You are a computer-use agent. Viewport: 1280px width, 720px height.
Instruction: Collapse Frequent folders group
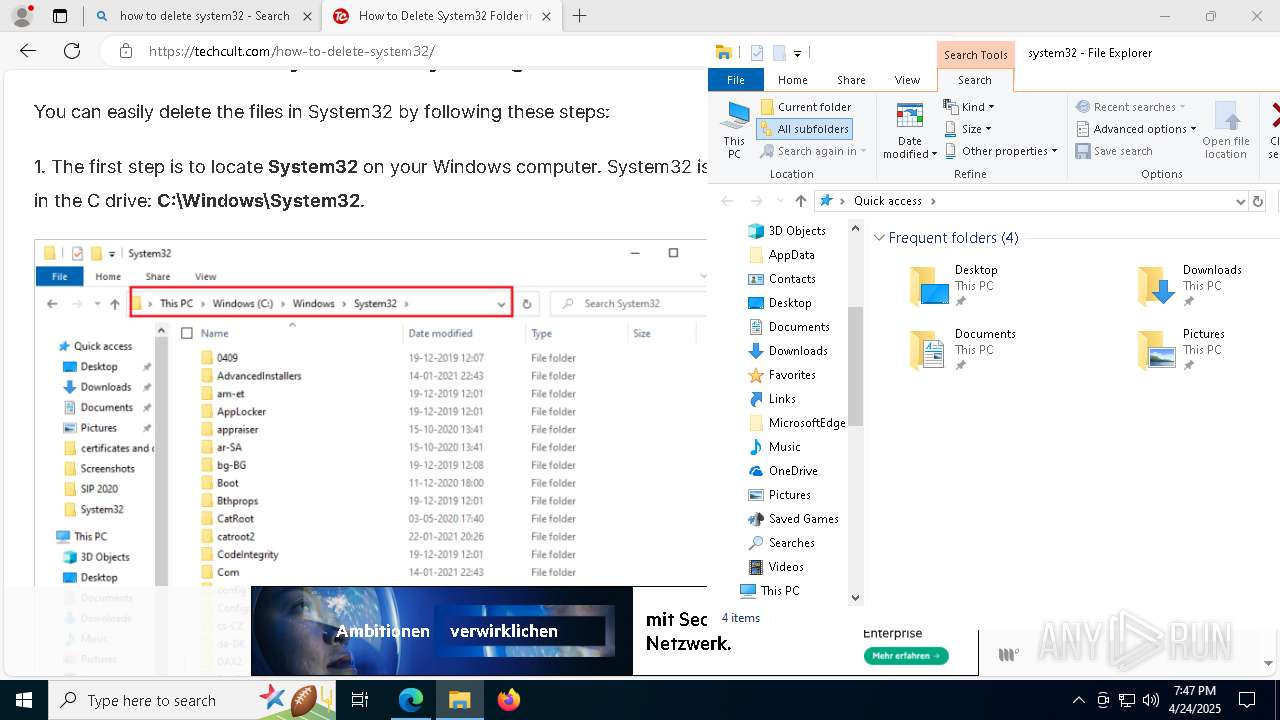pyautogui.click(x=879, y=238)
